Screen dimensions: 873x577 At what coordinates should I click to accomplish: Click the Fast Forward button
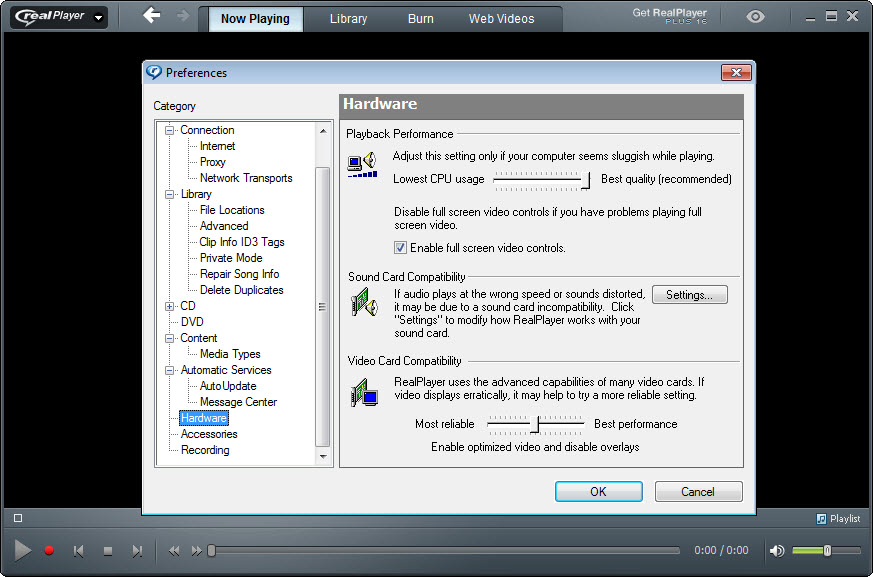click(196, 551)
